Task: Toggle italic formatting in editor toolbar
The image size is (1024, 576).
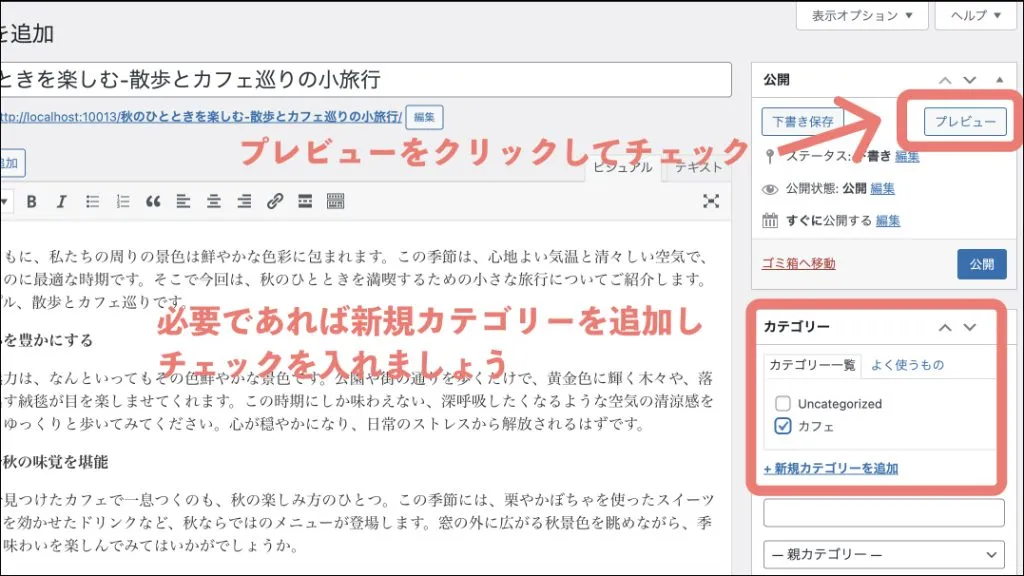Action: 61,202
